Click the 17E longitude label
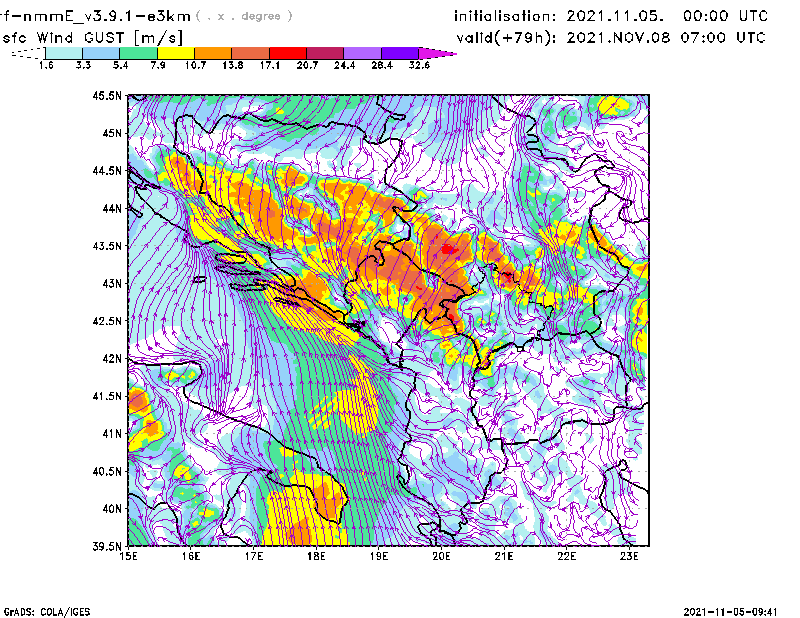Viewport: 800px width, 618px height. pos(254,556)
